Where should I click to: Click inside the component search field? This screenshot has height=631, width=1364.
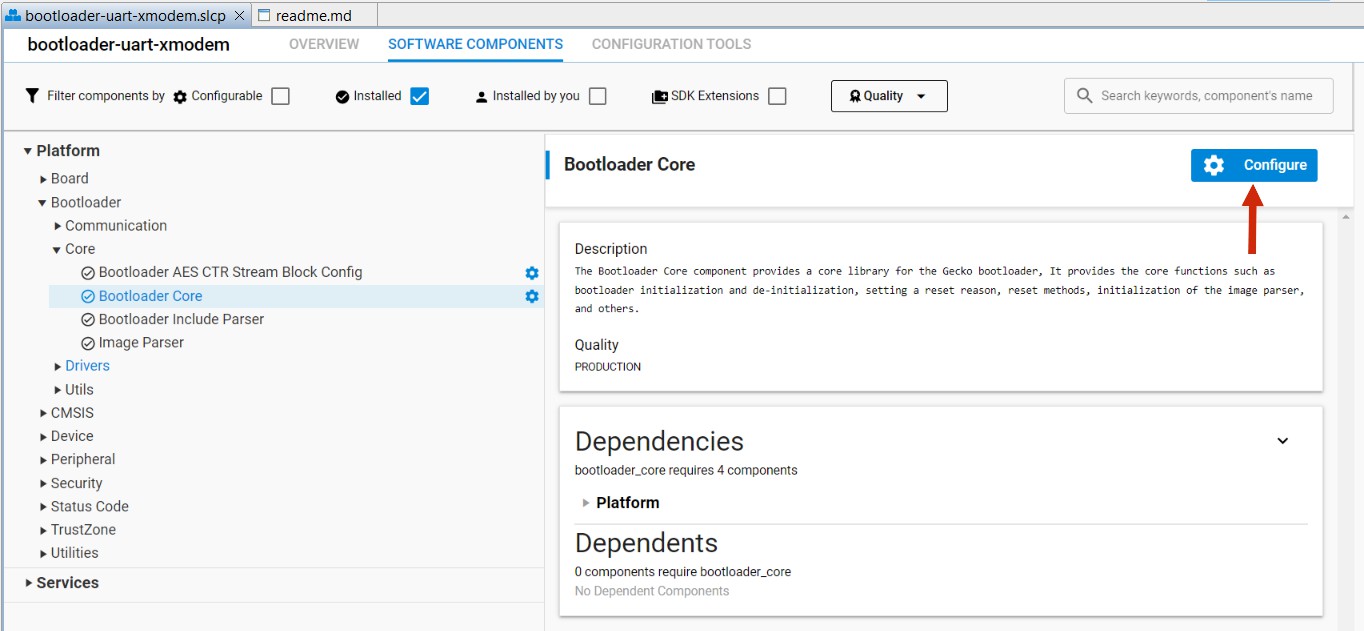pyautogui.click(x=1200, y=95)
